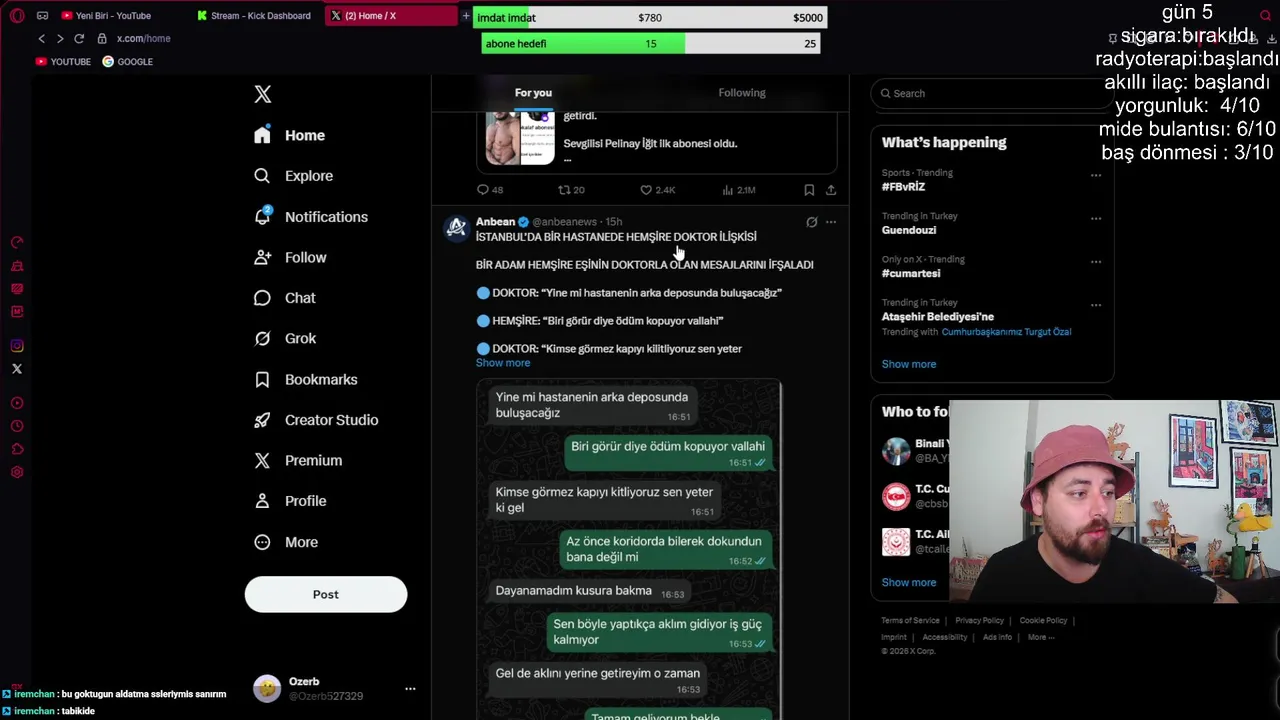This screenshot has height=720, width=1280.
Task: Switch to the Stream - Kick Dashboard tab
Action: 255,16
